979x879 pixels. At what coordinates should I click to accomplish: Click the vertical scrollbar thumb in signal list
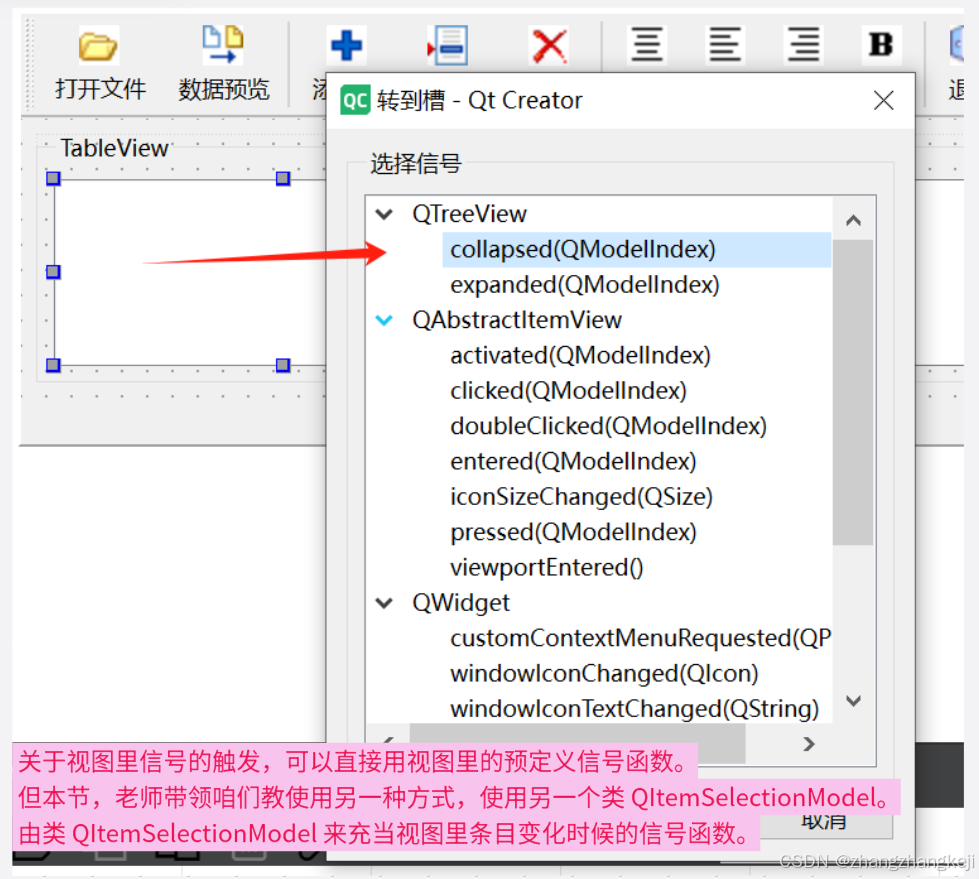(x=853, y=392)
